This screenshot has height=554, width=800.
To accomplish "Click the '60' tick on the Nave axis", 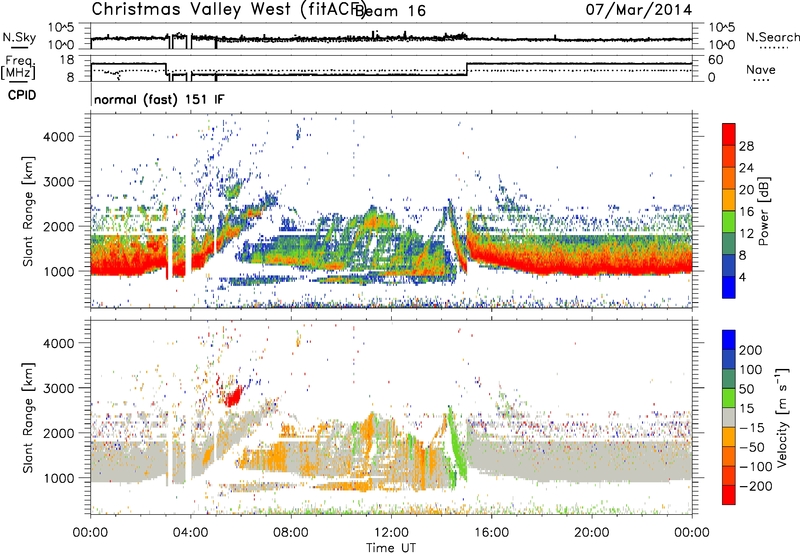I will tap(716, 60).
